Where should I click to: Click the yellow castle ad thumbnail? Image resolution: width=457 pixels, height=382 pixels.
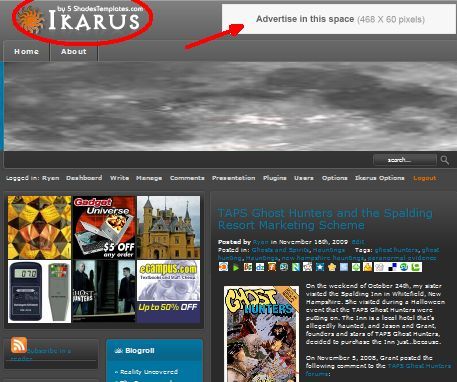(168, 227)
